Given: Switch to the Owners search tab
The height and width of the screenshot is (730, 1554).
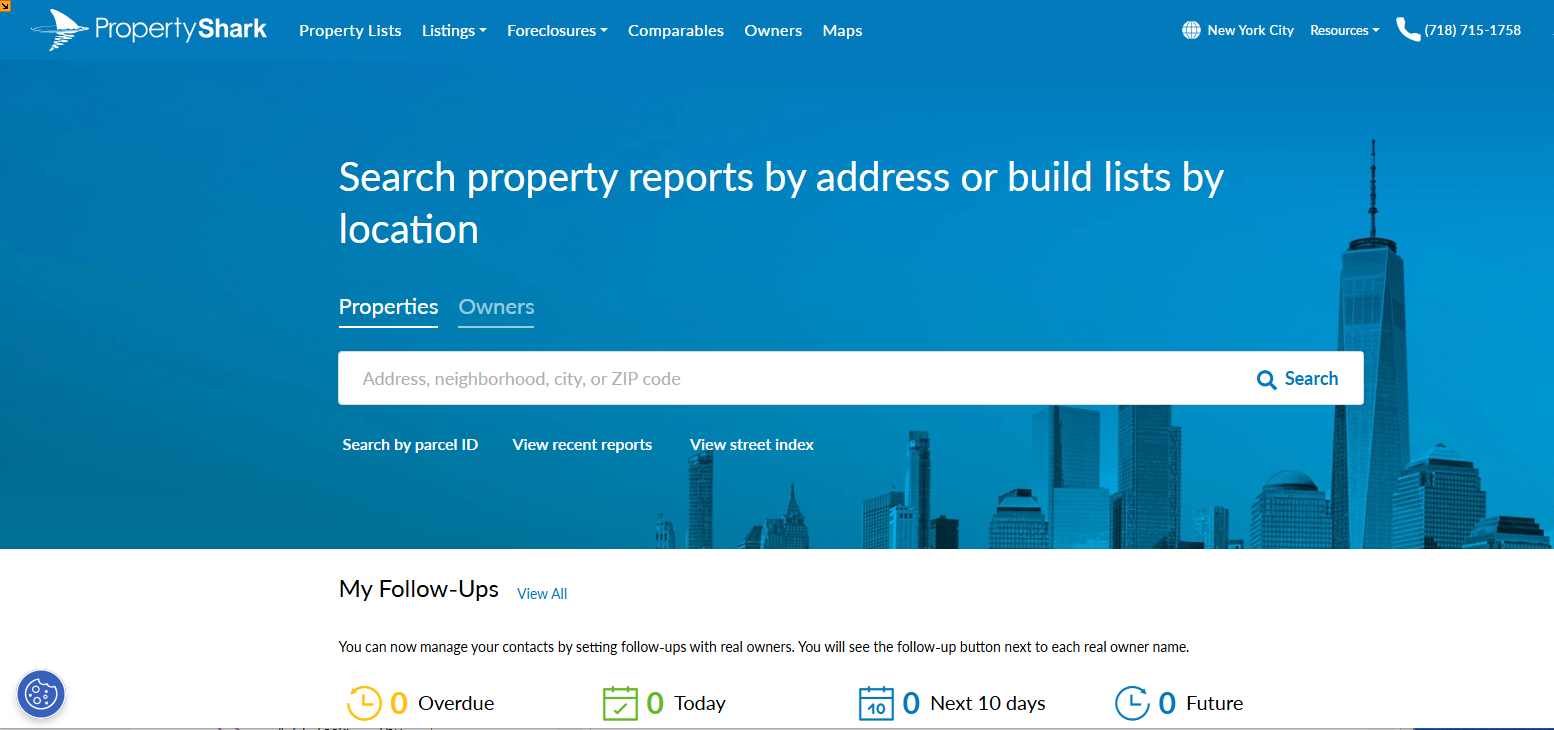Looking at the screenshot, I should [496, 307].
